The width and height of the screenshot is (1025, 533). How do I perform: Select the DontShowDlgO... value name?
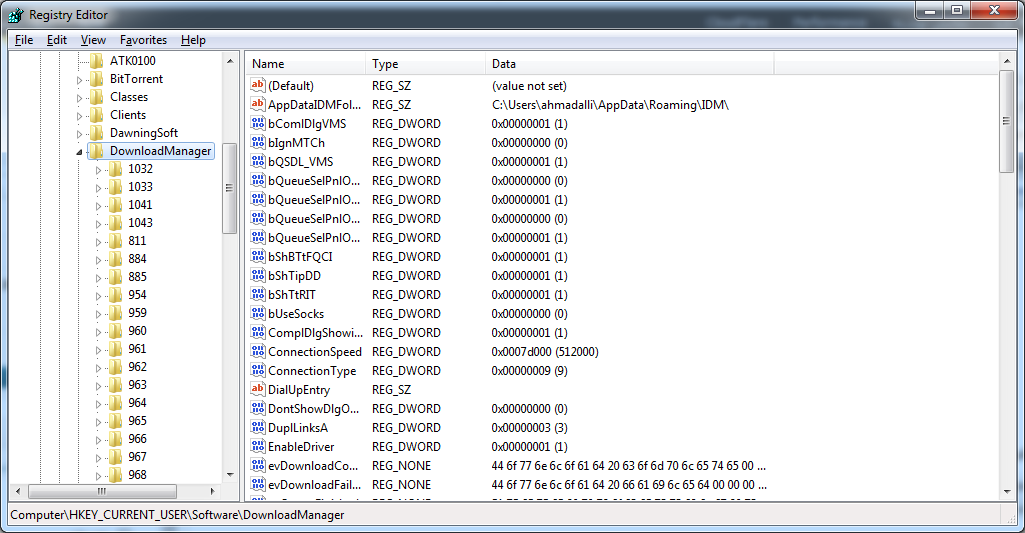(314, 409)
